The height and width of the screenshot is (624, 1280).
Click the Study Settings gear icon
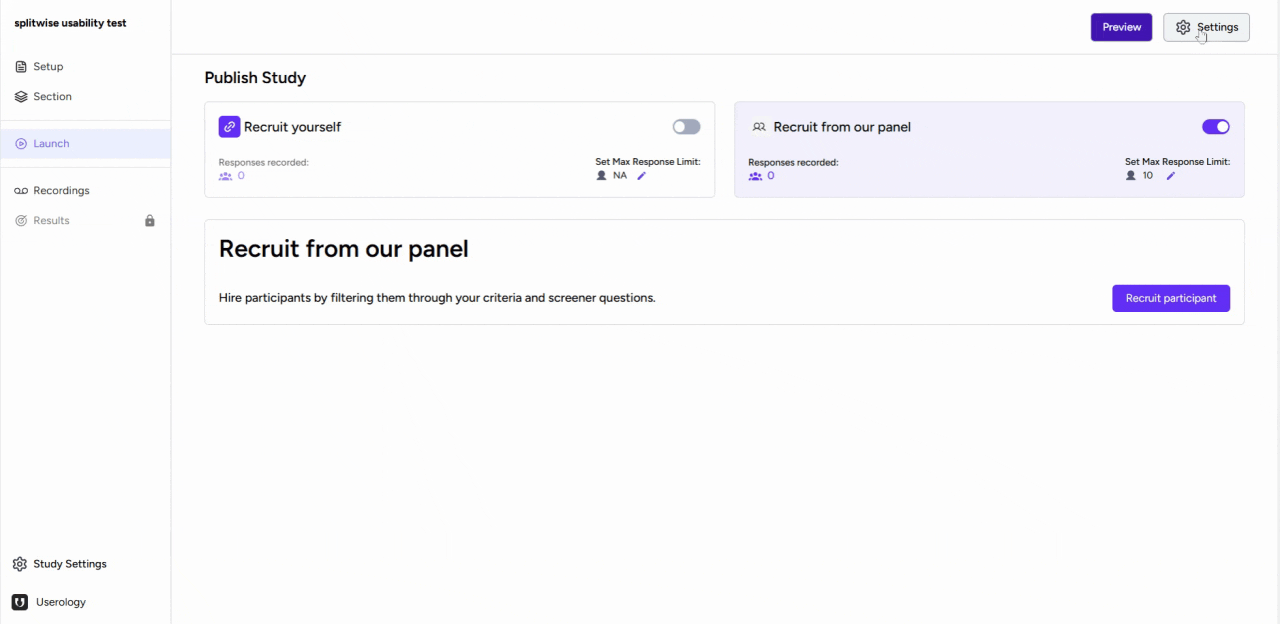pyautogui.click(x=20, y=563)
